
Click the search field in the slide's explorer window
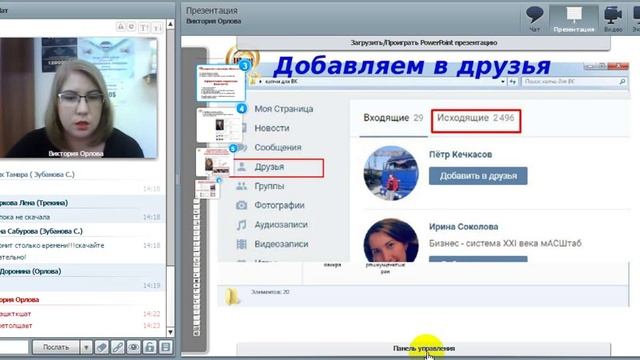(574, 82)
